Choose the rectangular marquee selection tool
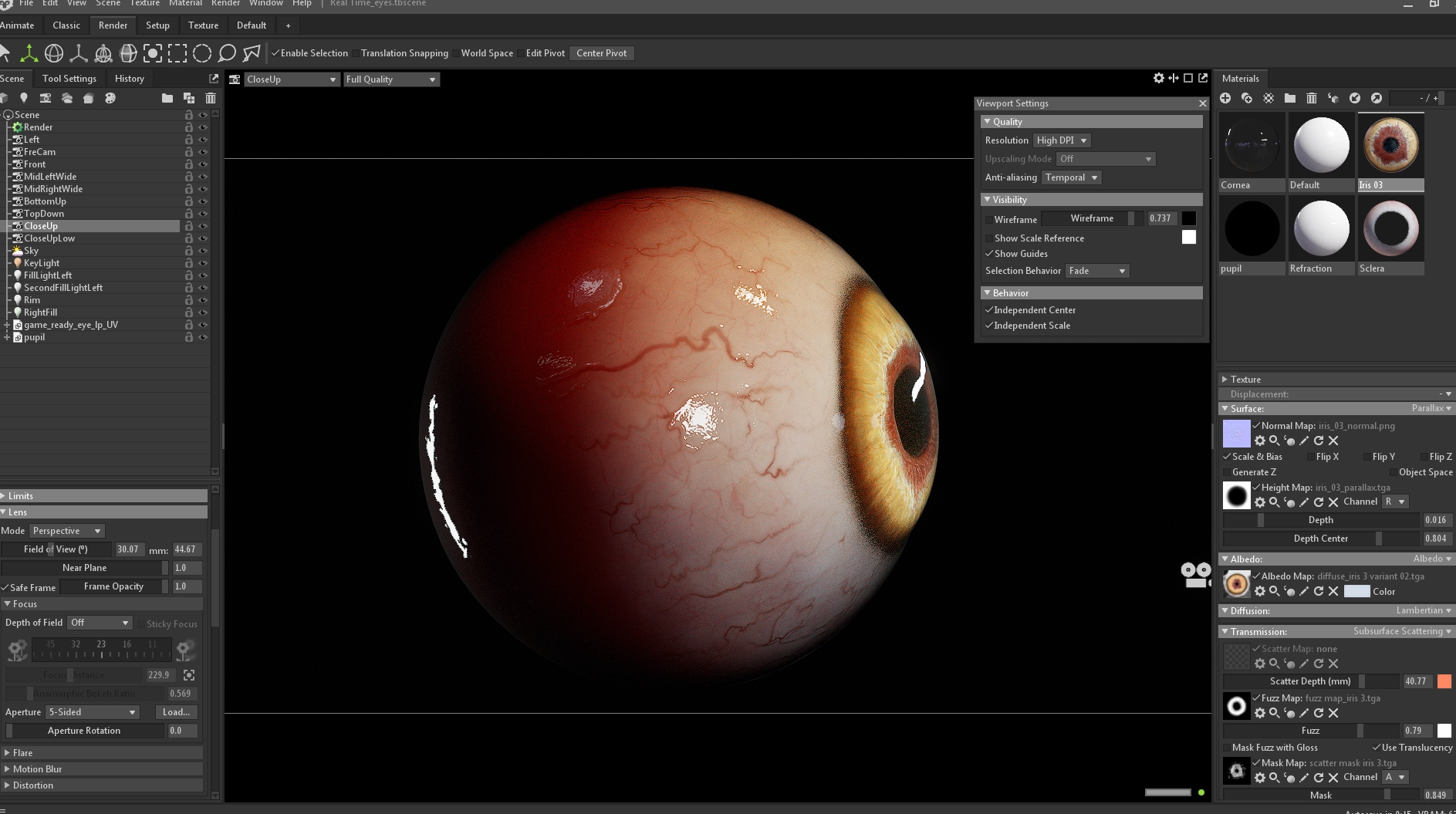The height and width of the screenshot is (814, 1456). point(177,53)
